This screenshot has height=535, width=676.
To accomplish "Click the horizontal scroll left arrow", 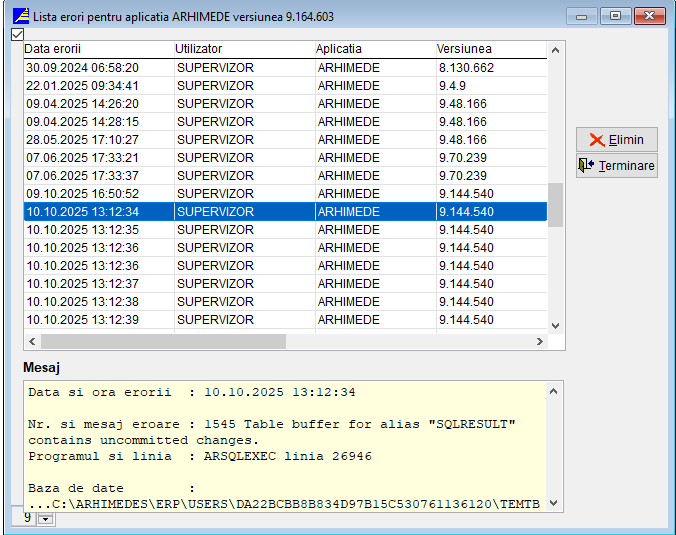I will point(32,341).
